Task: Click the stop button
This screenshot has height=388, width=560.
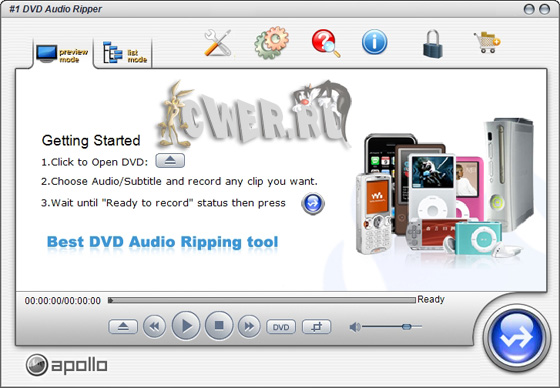Action: click(219, 325)
